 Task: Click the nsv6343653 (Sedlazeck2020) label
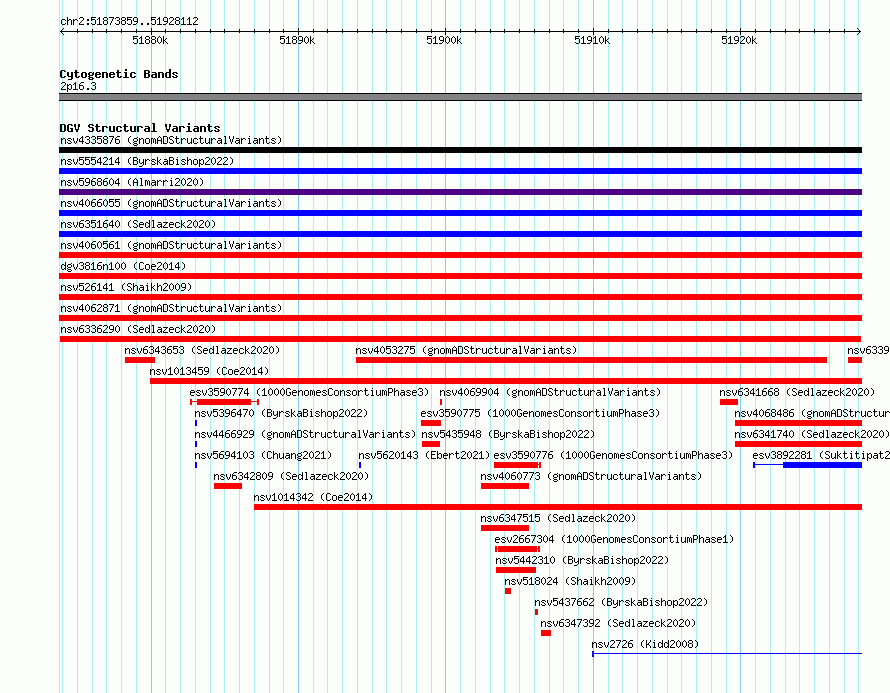202,350
